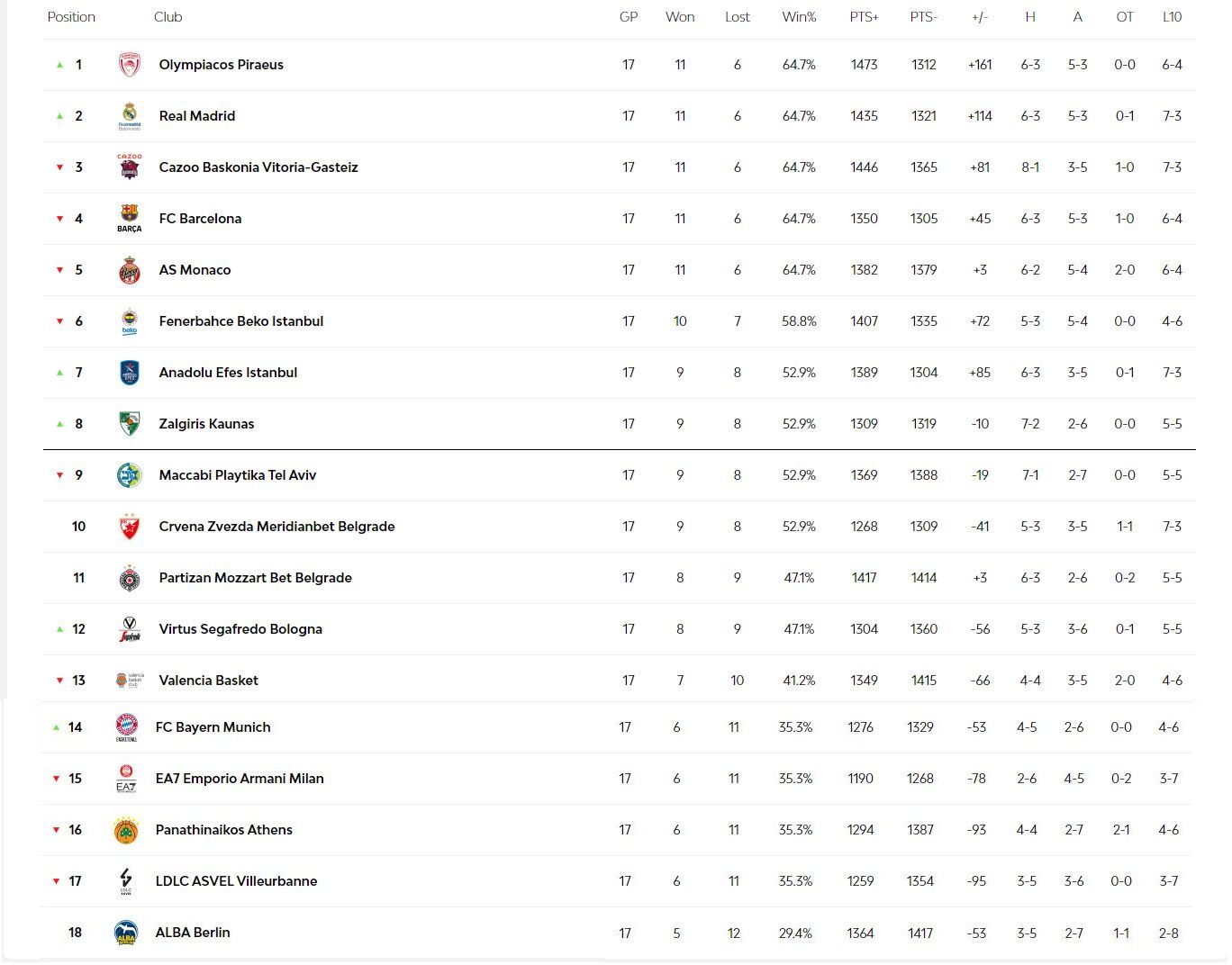Click the Maccabi Tel Aviv logo

tap(130, 475)
